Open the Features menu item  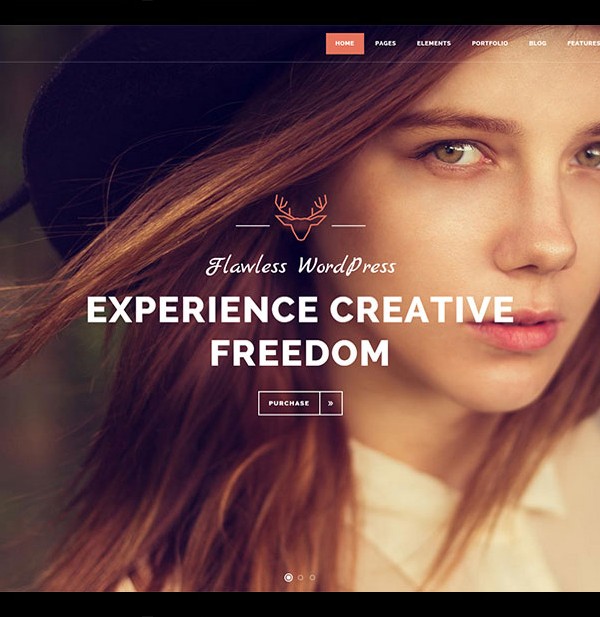pyautogui.click(x=583, y=43)
